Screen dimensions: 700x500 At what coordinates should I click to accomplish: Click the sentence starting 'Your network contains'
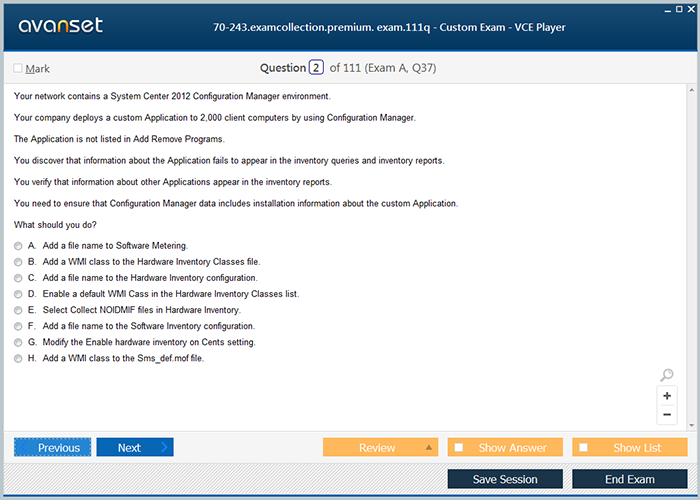pyautogui.click(x=172, y=96)
